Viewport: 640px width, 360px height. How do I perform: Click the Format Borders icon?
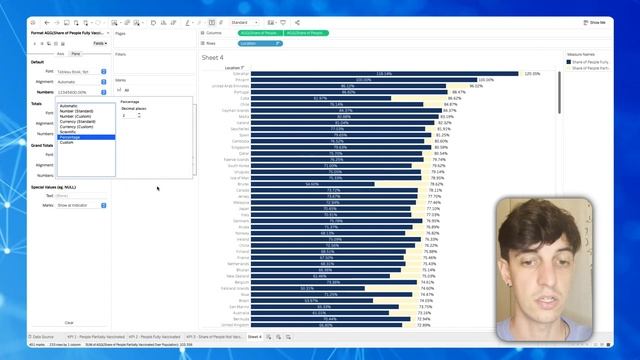click(56, 44)
